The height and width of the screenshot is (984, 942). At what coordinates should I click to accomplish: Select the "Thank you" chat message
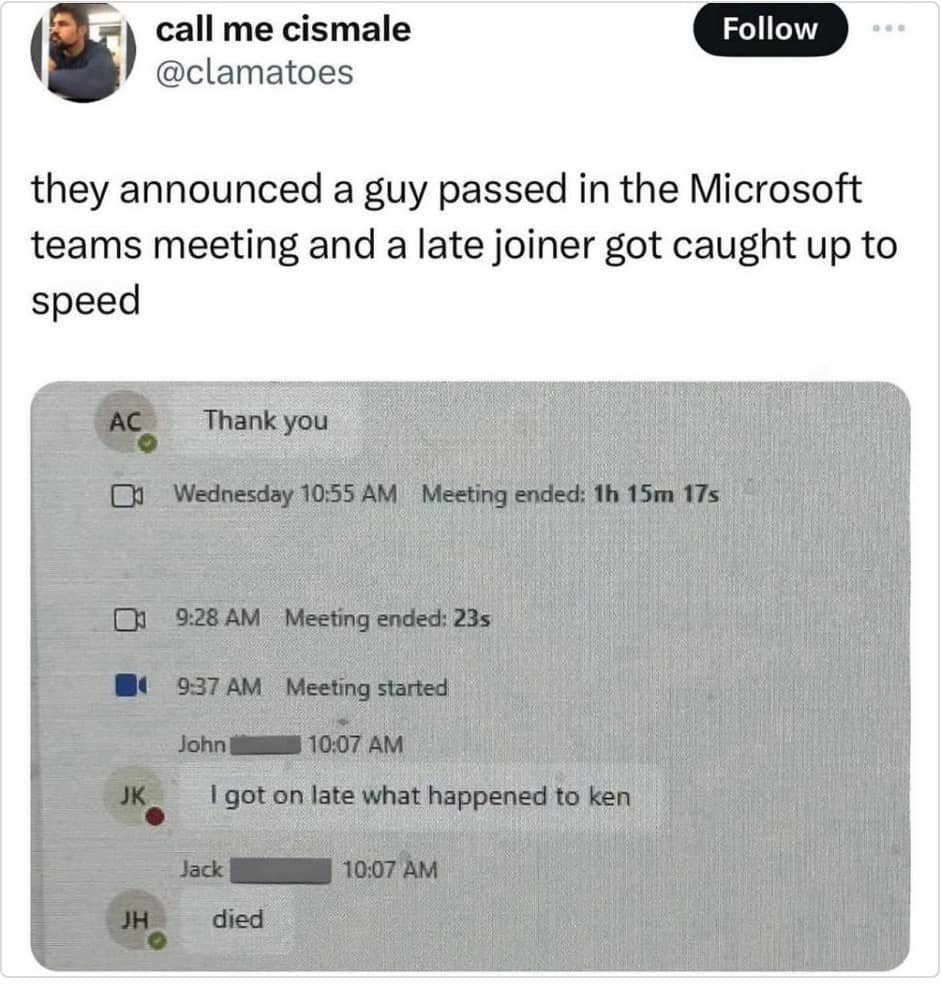click(x=266, y=421)
